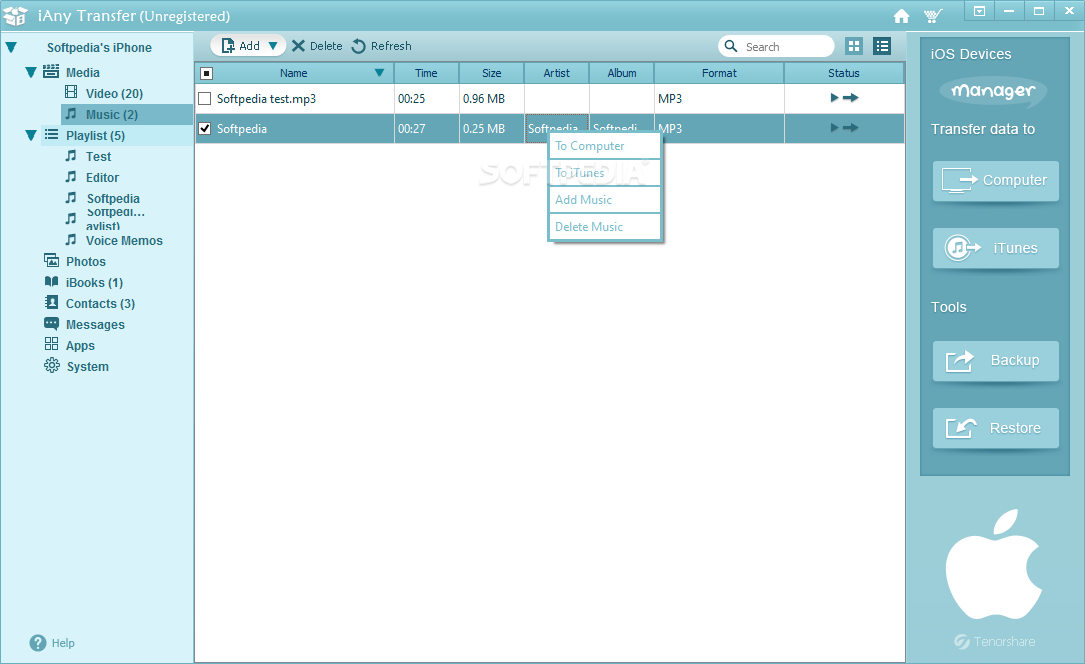Transfer data to iTunes button
1085x664 pixels.
coord(995,248)
